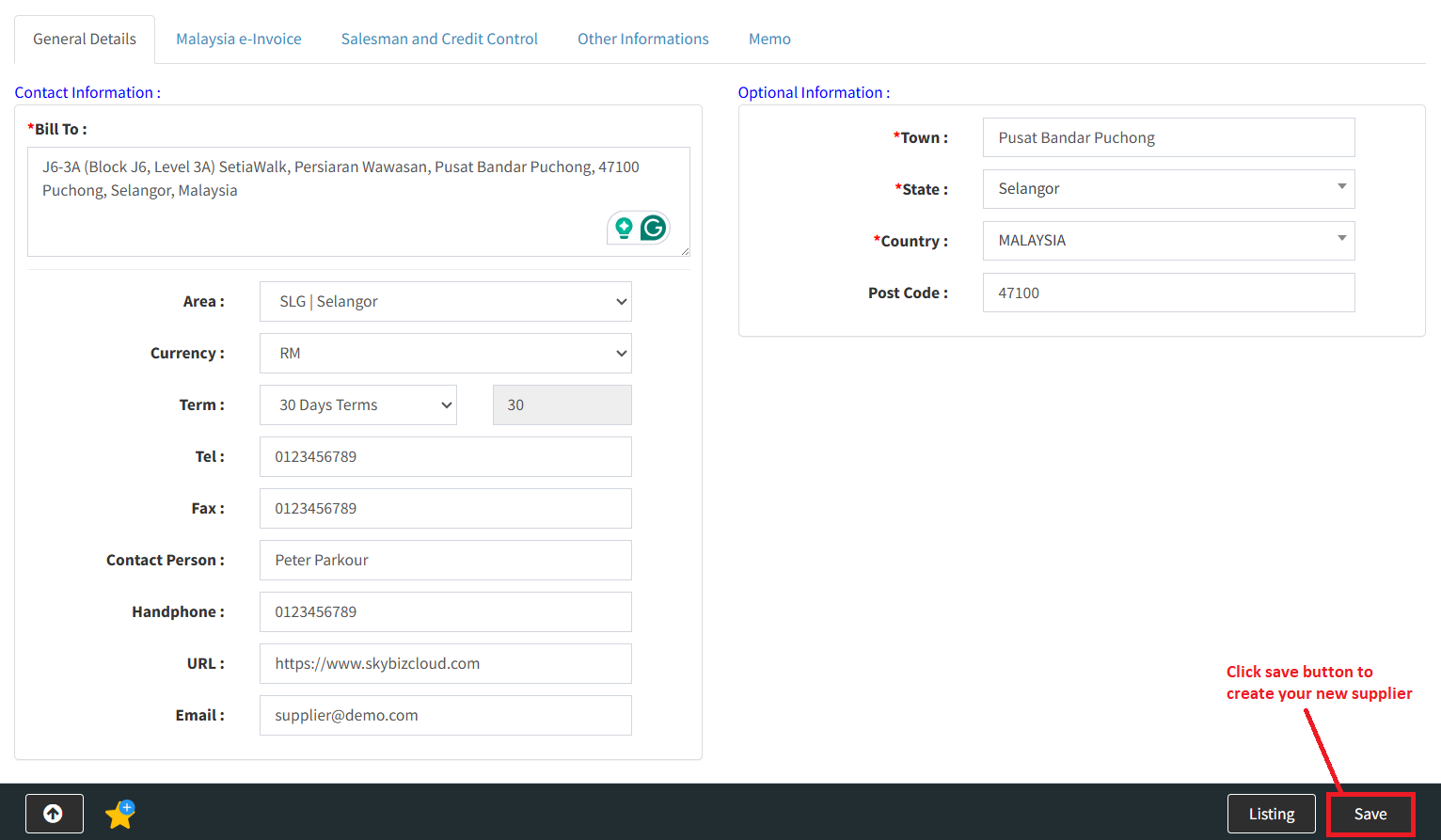
Task: Select the Post Code field
Action: 1168,293
